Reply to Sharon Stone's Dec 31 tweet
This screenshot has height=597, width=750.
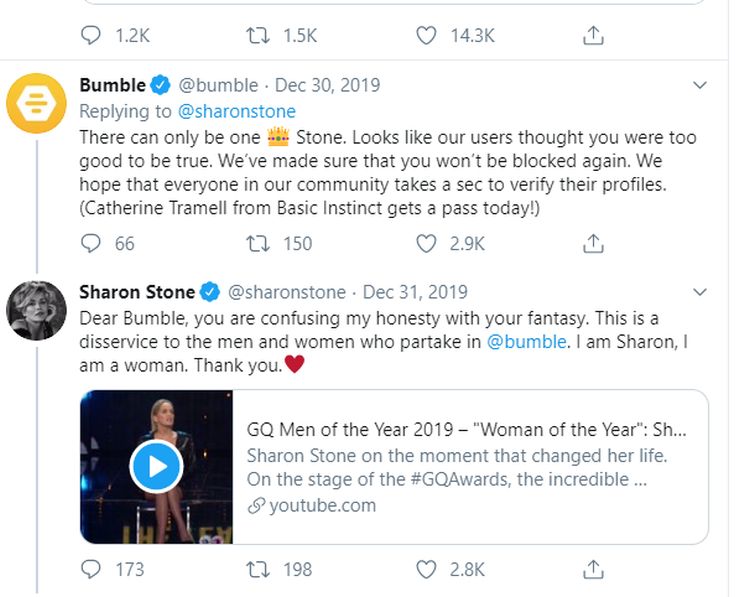(91, 569)
